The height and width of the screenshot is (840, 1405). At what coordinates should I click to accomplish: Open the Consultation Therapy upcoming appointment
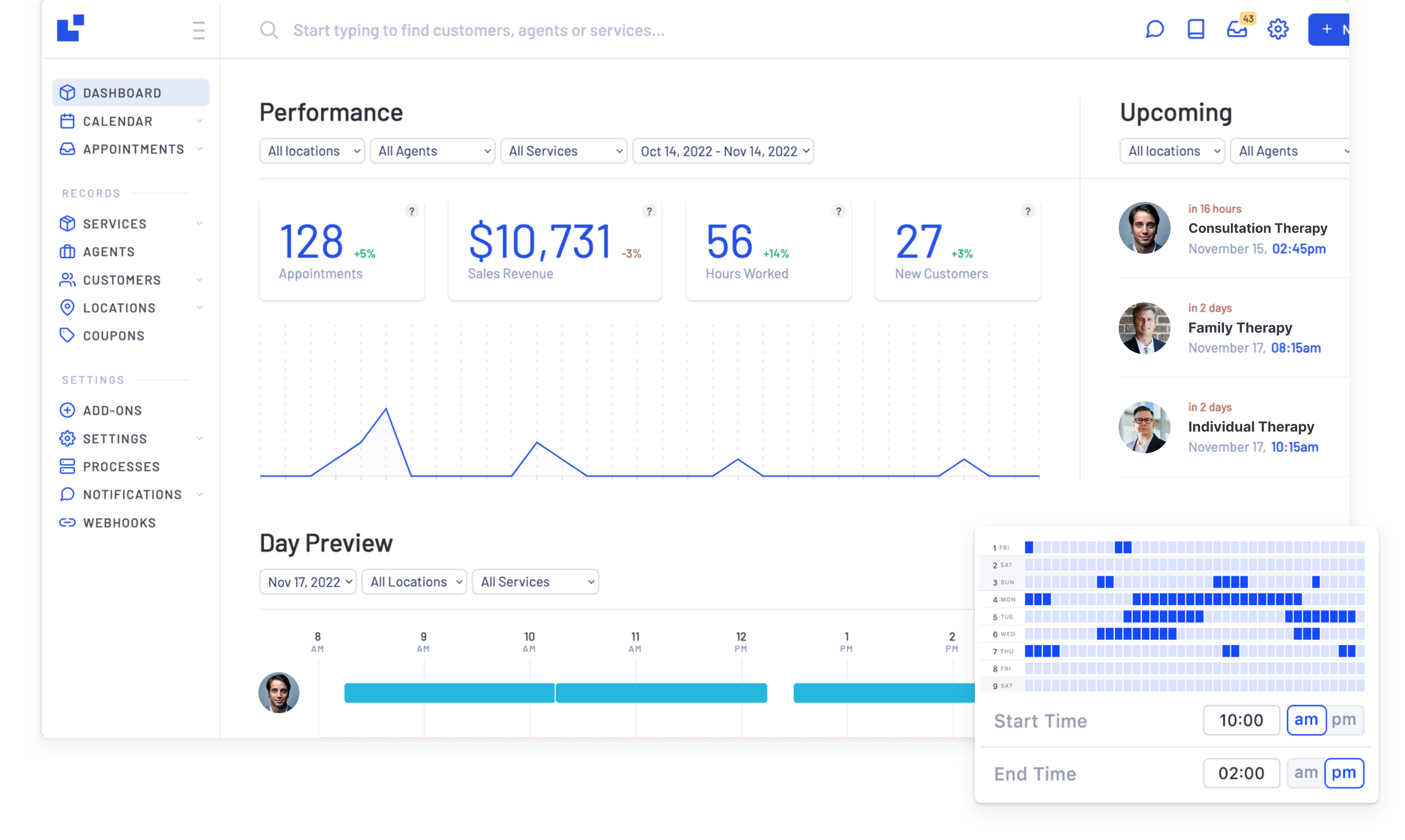1257,228
